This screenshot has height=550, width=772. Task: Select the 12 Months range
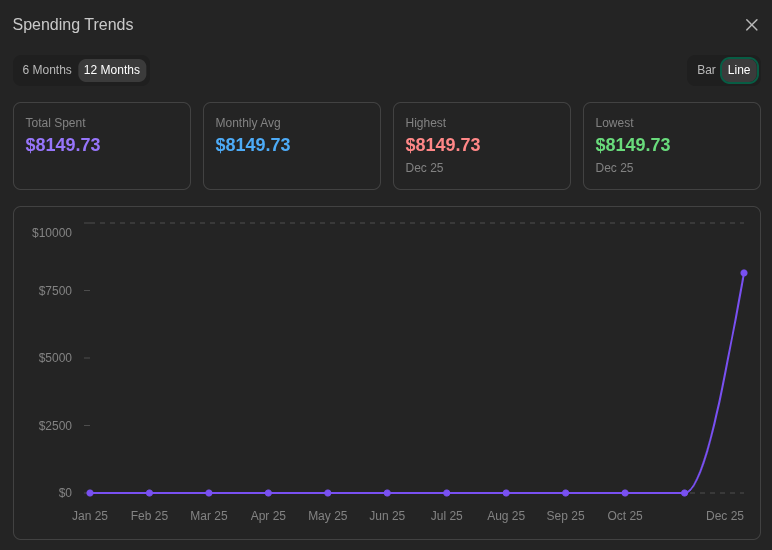[x=112, y=70]
